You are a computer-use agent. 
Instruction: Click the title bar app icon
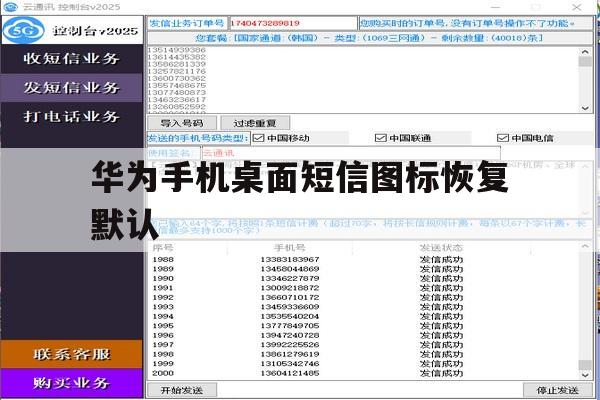click(x=10, y=7)
